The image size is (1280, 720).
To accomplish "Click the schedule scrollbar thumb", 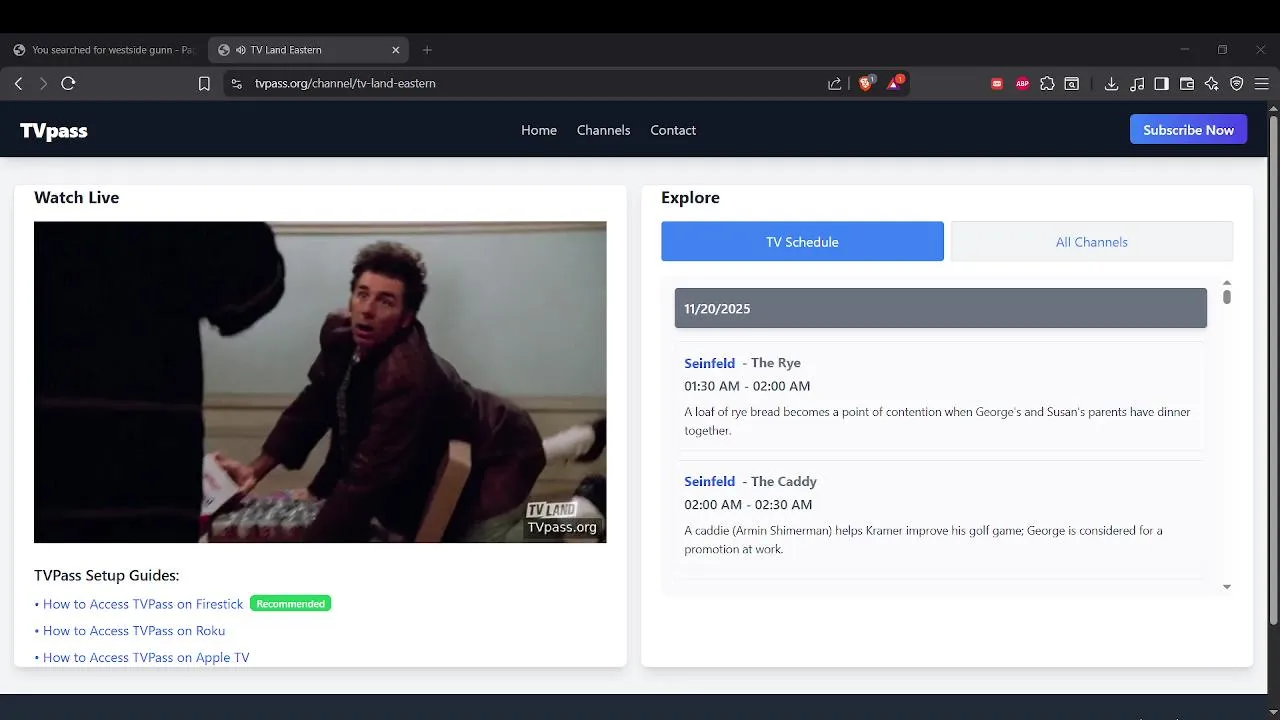I will point(1227,297).
